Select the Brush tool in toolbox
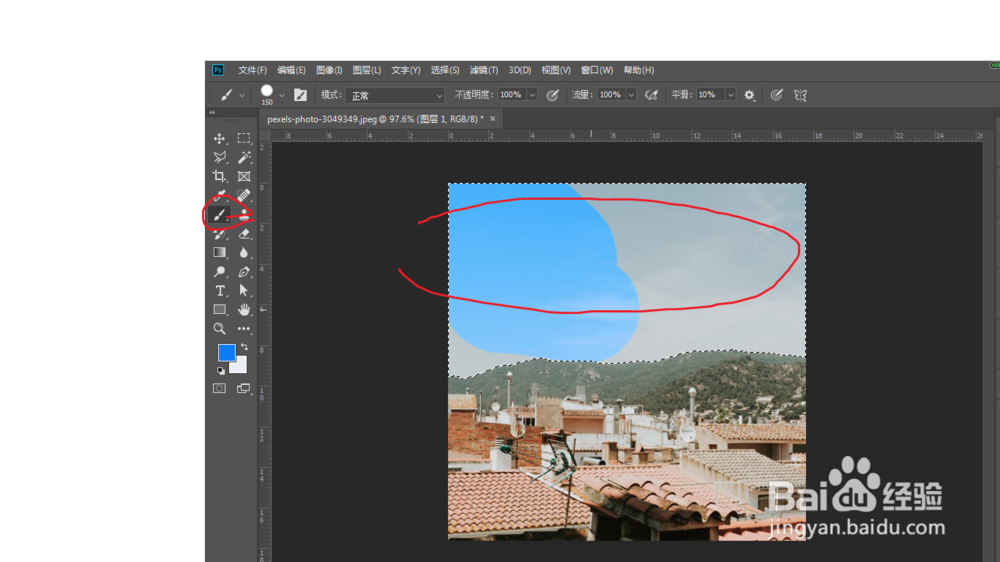Viewport: 1000px width, 562px height. (x=219, y=215)
